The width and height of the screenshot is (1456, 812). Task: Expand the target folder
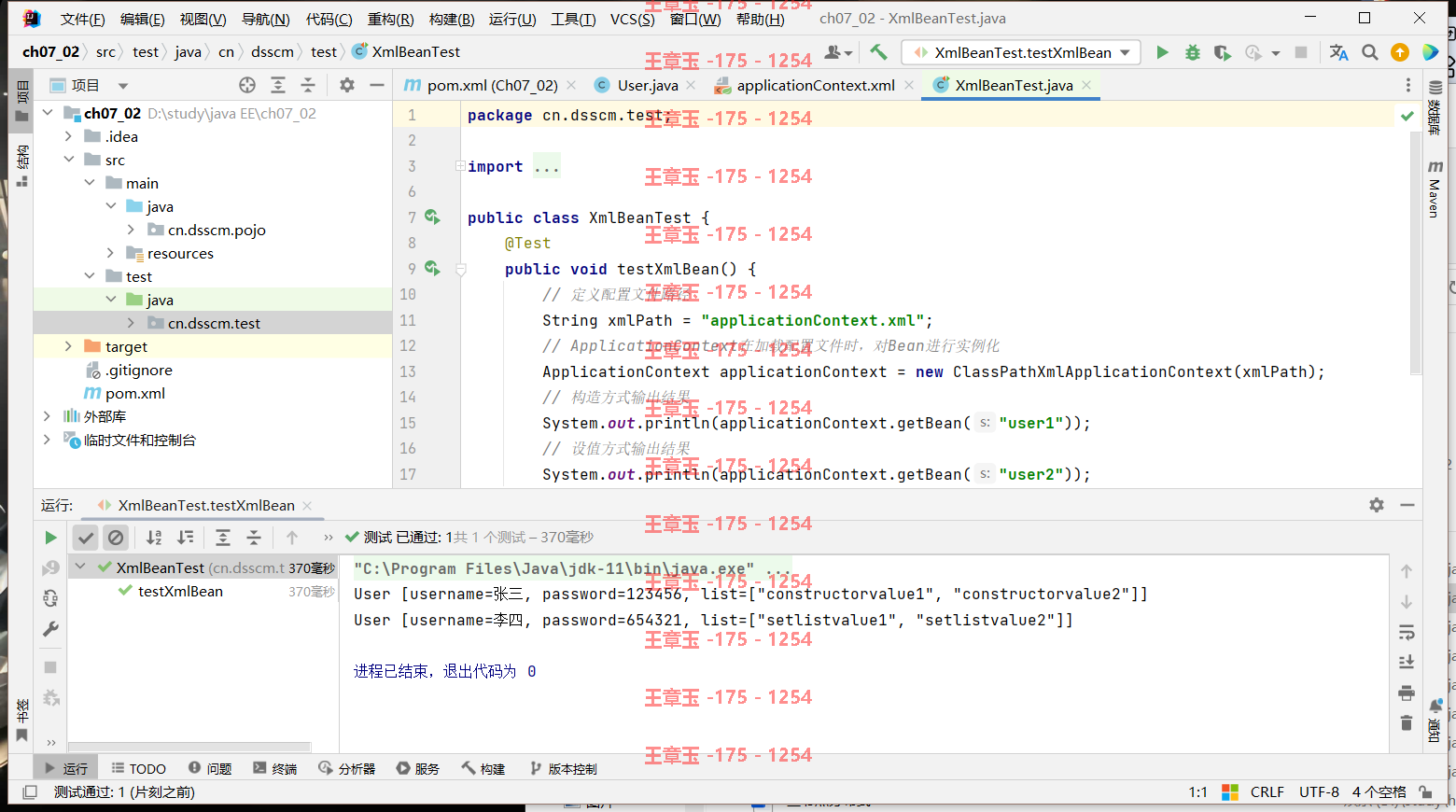pyautogui.click(x=68, y=346)
